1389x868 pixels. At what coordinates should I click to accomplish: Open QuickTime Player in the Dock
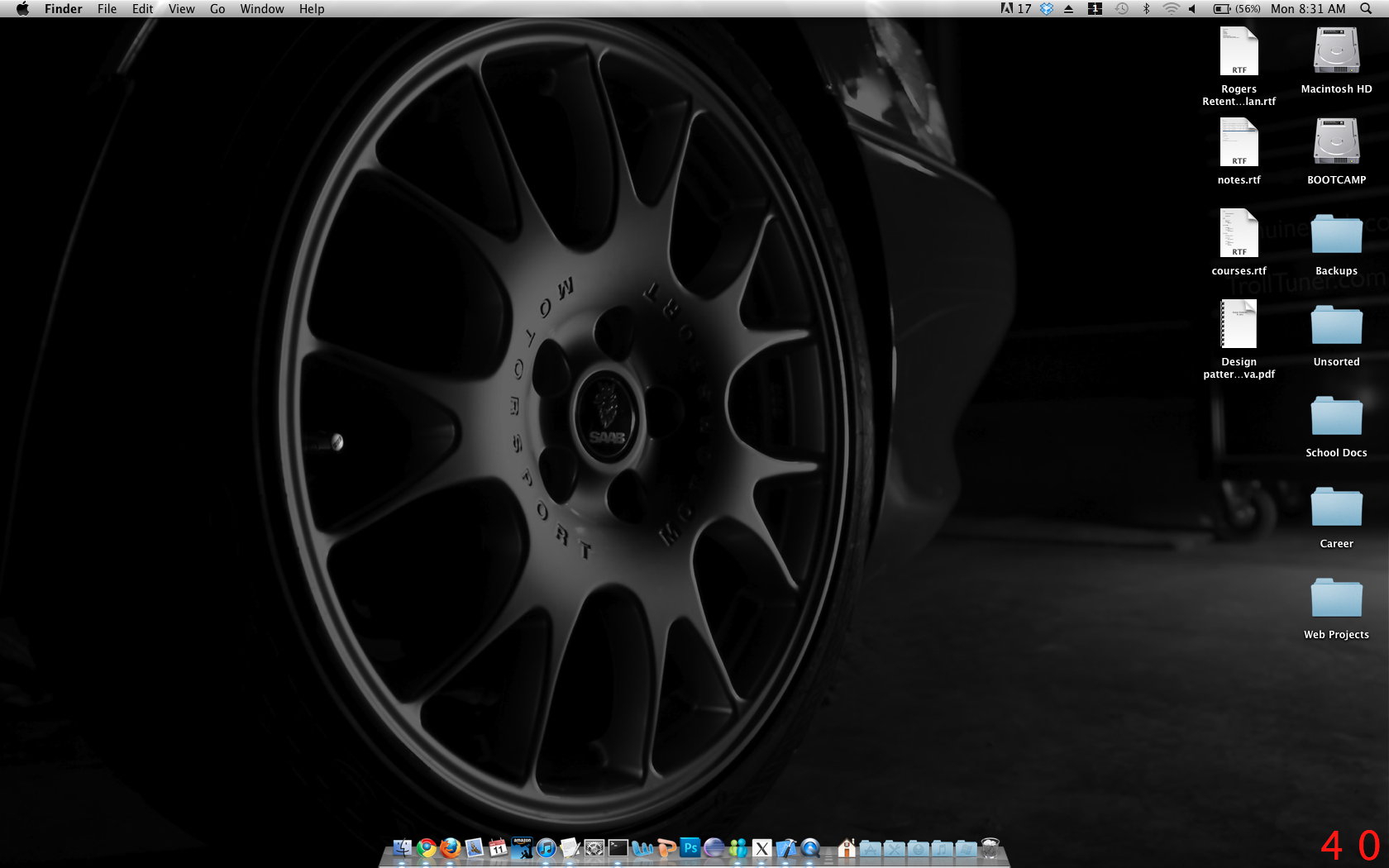tap(810, 847)
